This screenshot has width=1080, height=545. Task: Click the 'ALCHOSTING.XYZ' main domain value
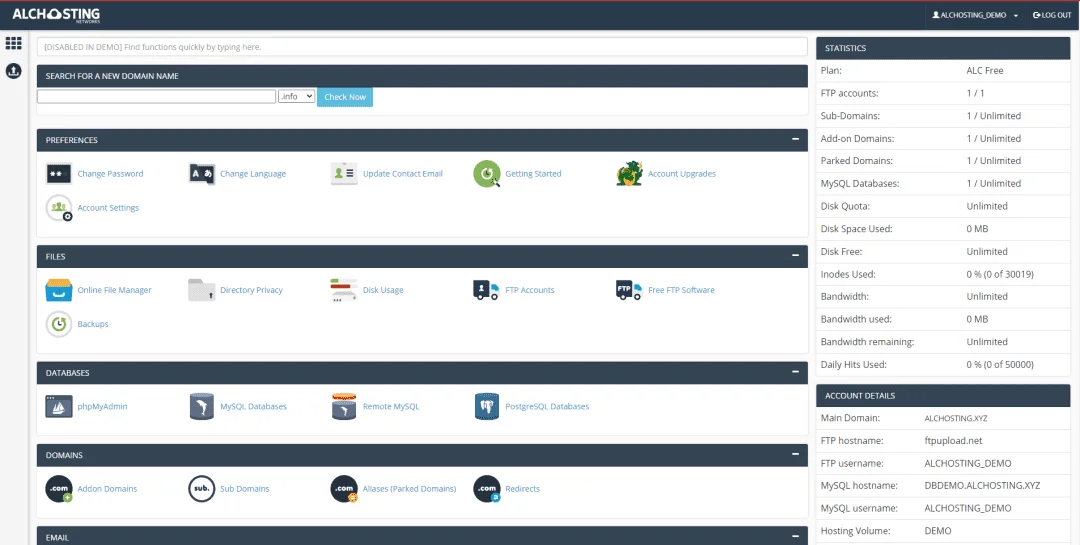point(956,418)
